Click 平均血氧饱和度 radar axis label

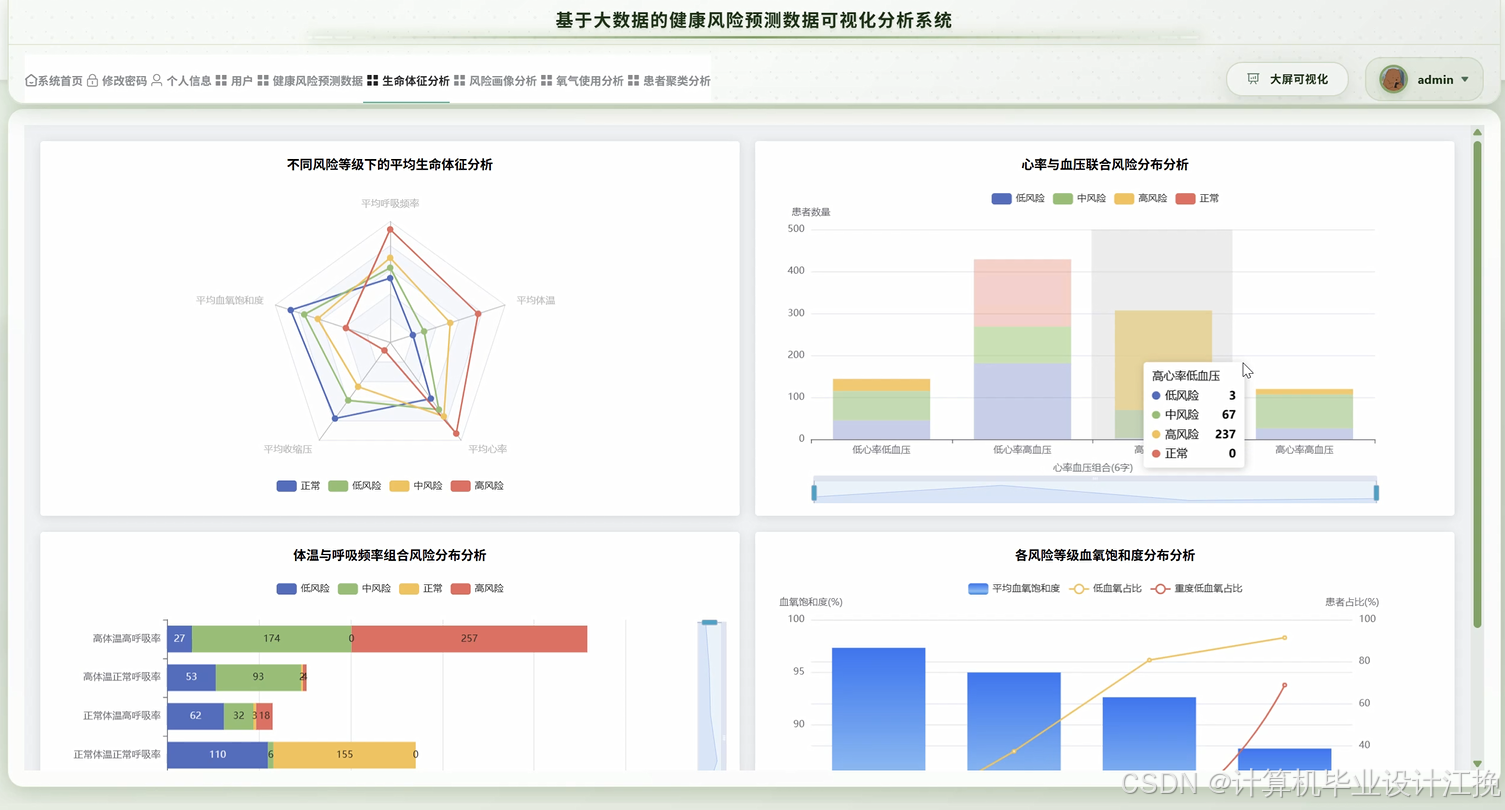pos(230,300)
